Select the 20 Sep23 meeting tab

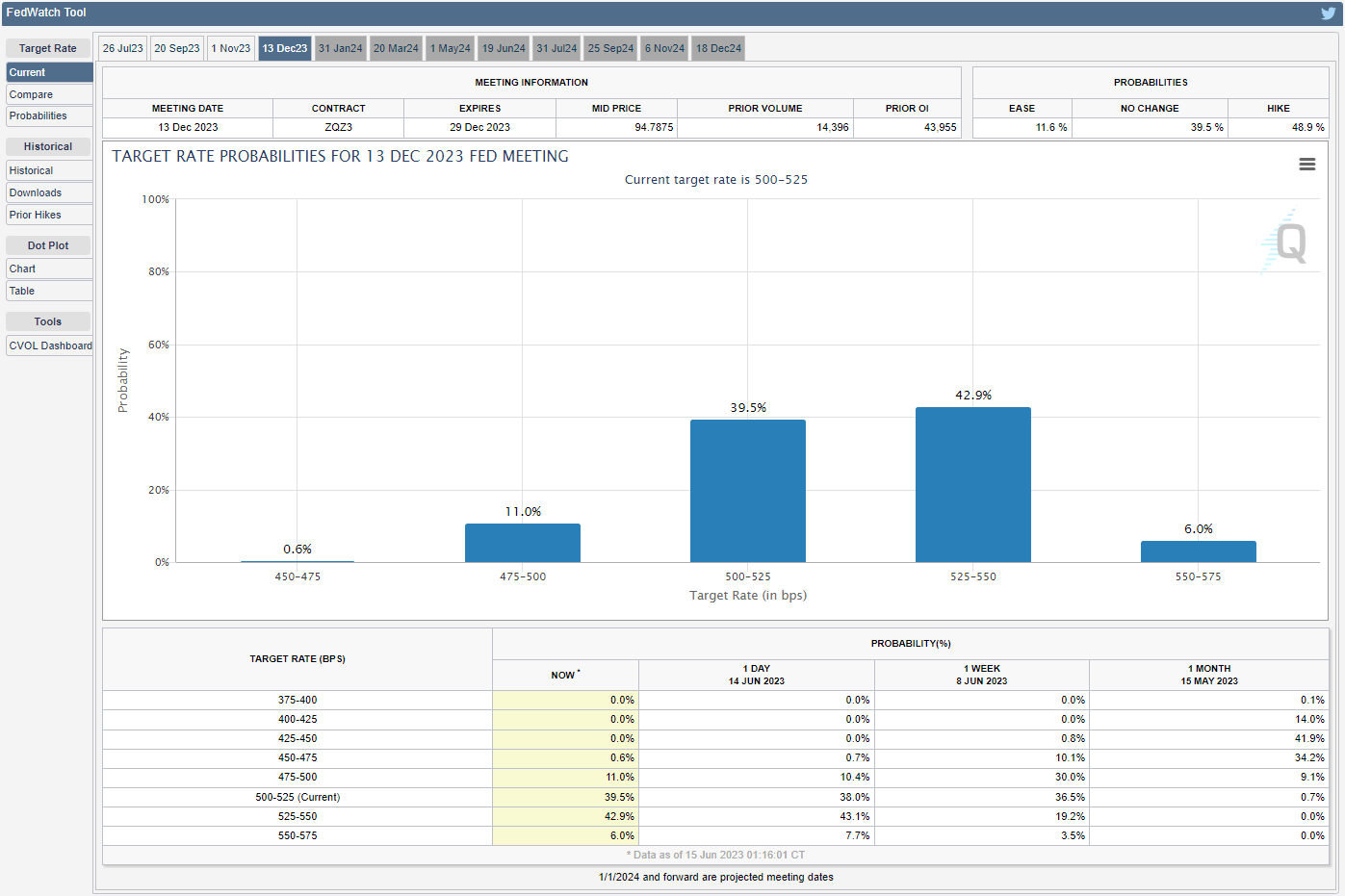(x=177, y=48)
